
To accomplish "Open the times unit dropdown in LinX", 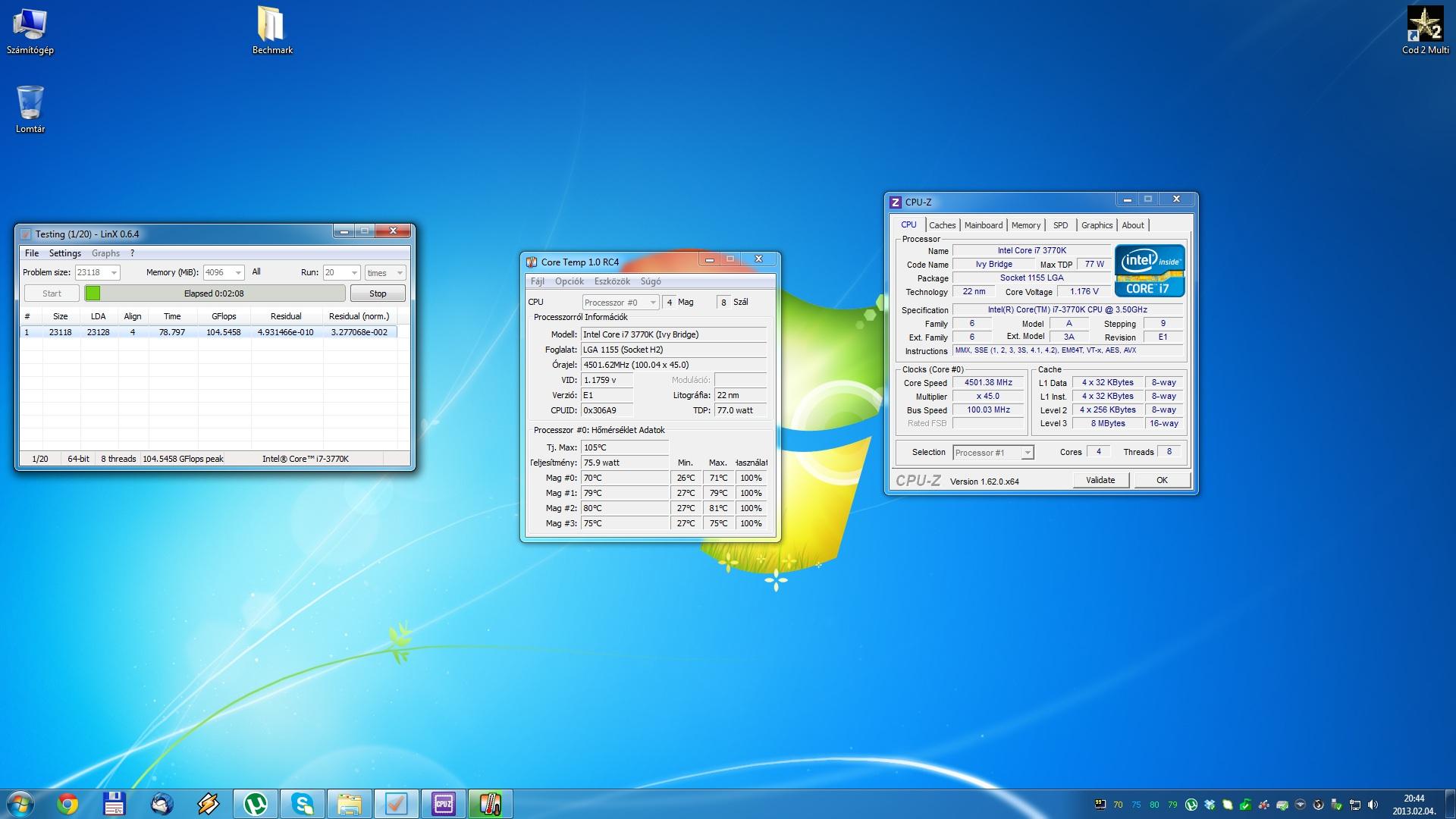I will coord(385,272).
